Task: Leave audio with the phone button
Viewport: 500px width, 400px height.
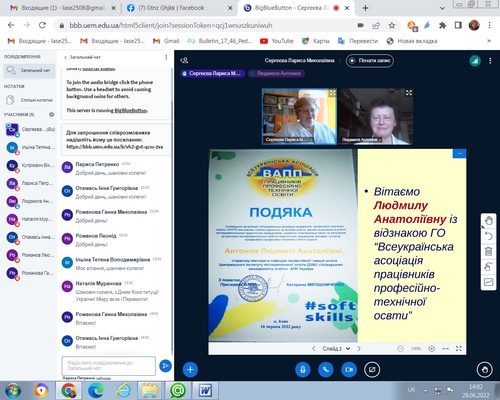Action: tap(326, 369)
